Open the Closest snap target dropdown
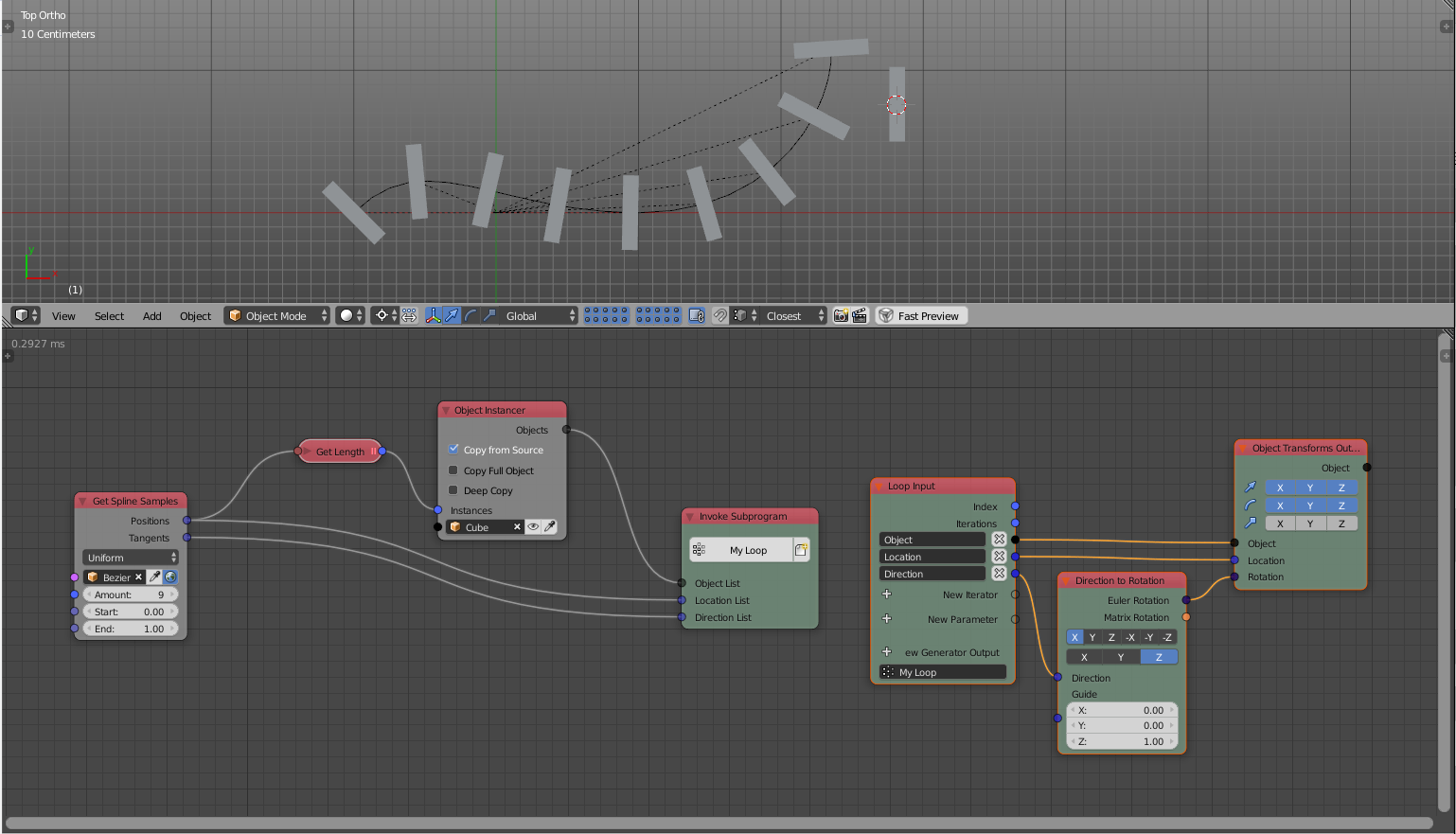 (x=794, y=315)
